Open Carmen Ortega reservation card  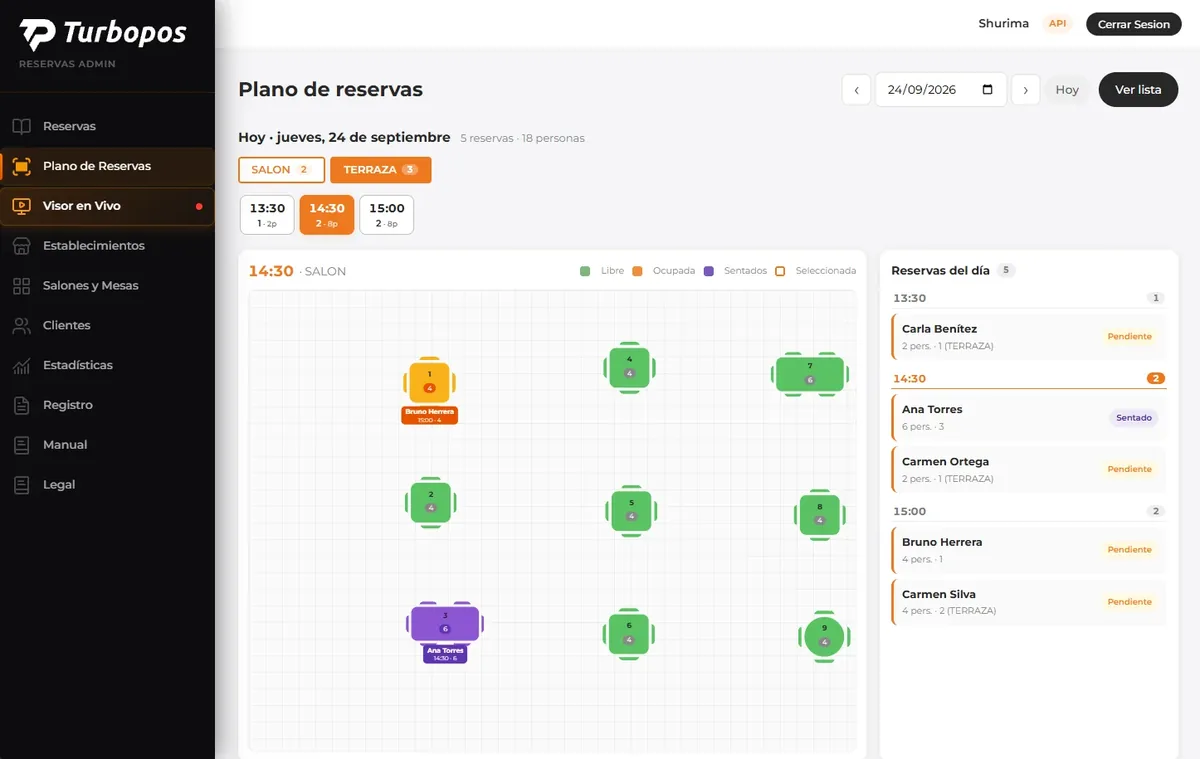pos(1028,470)
